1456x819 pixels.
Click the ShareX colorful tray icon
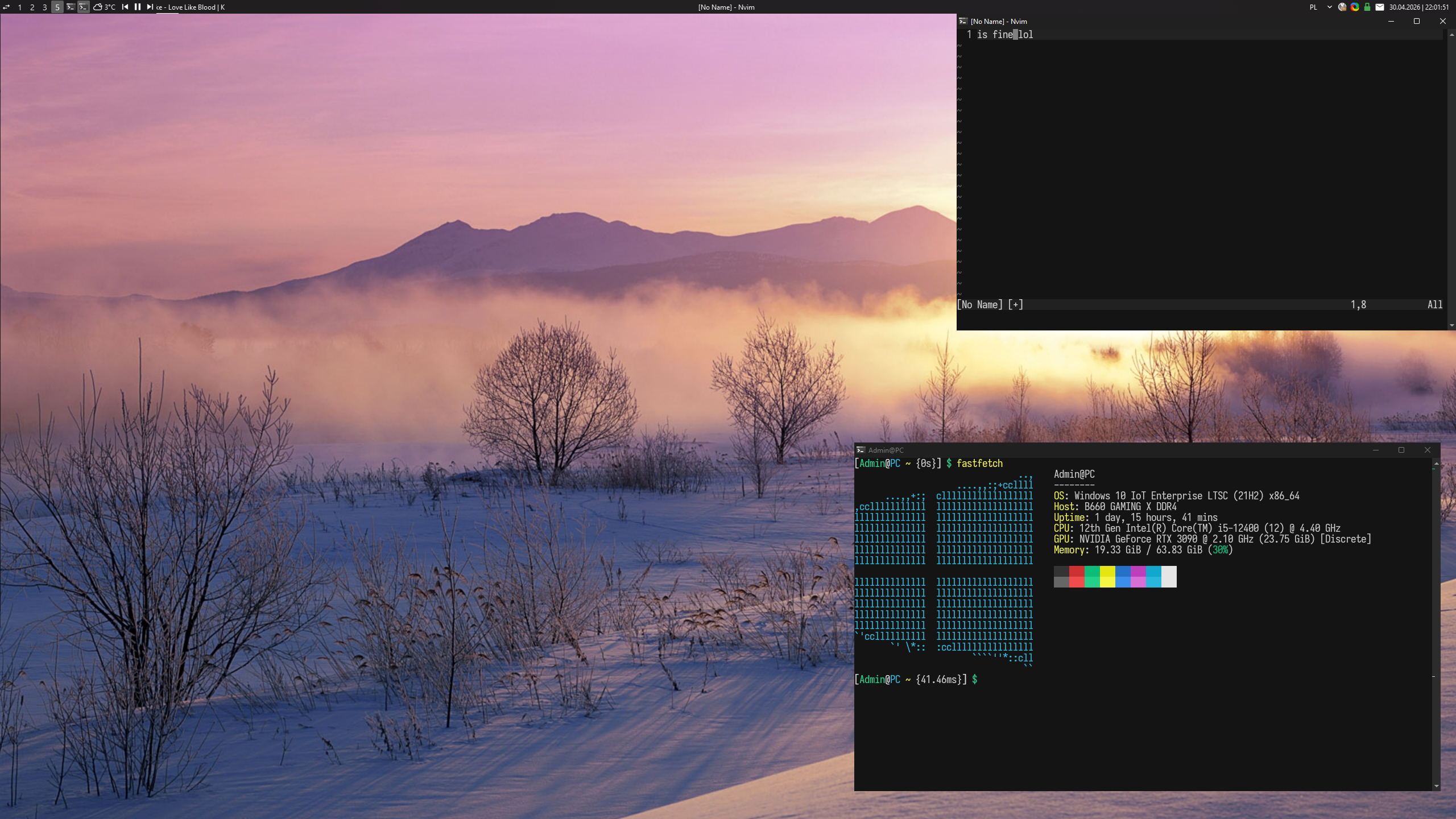point(1355,7)
